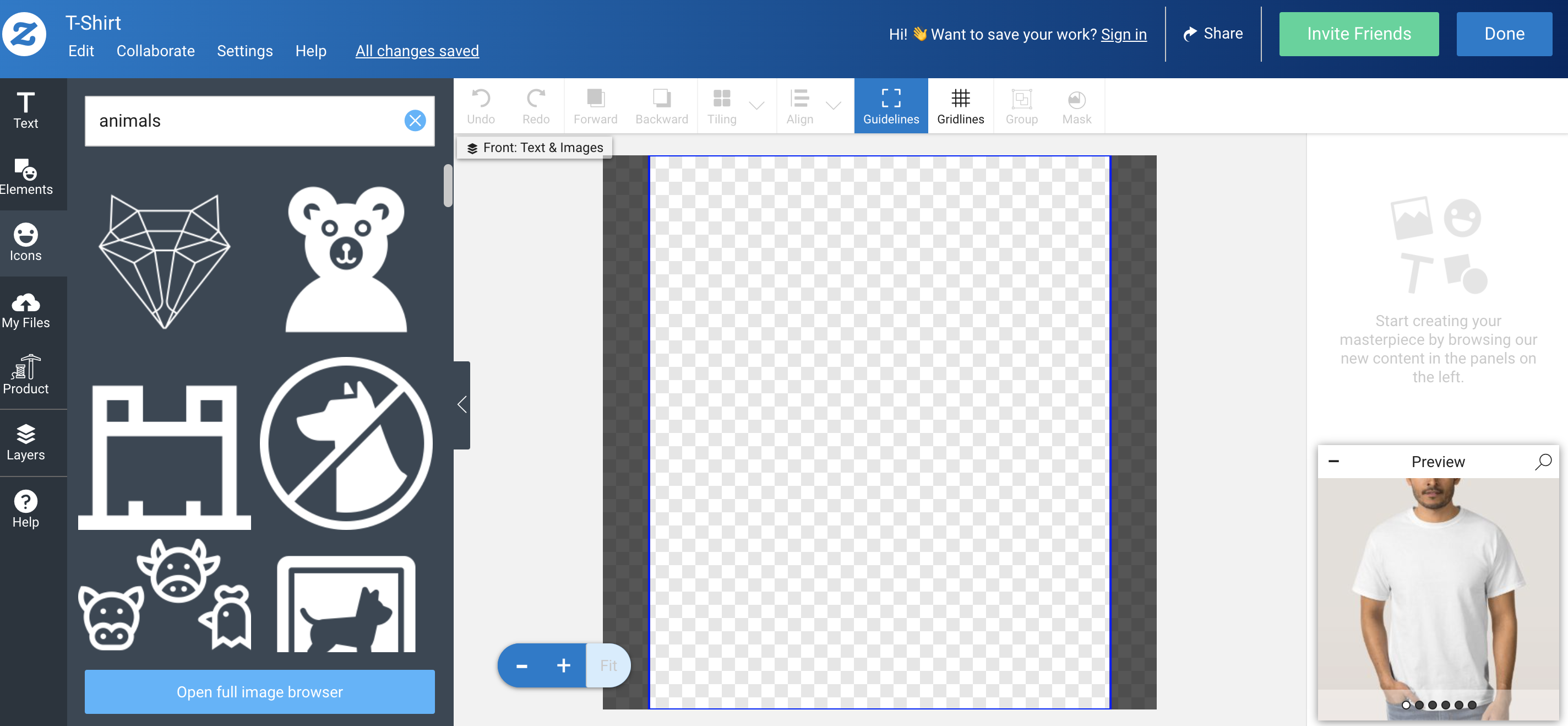Click Open full image browser button

tap(259, 691)
